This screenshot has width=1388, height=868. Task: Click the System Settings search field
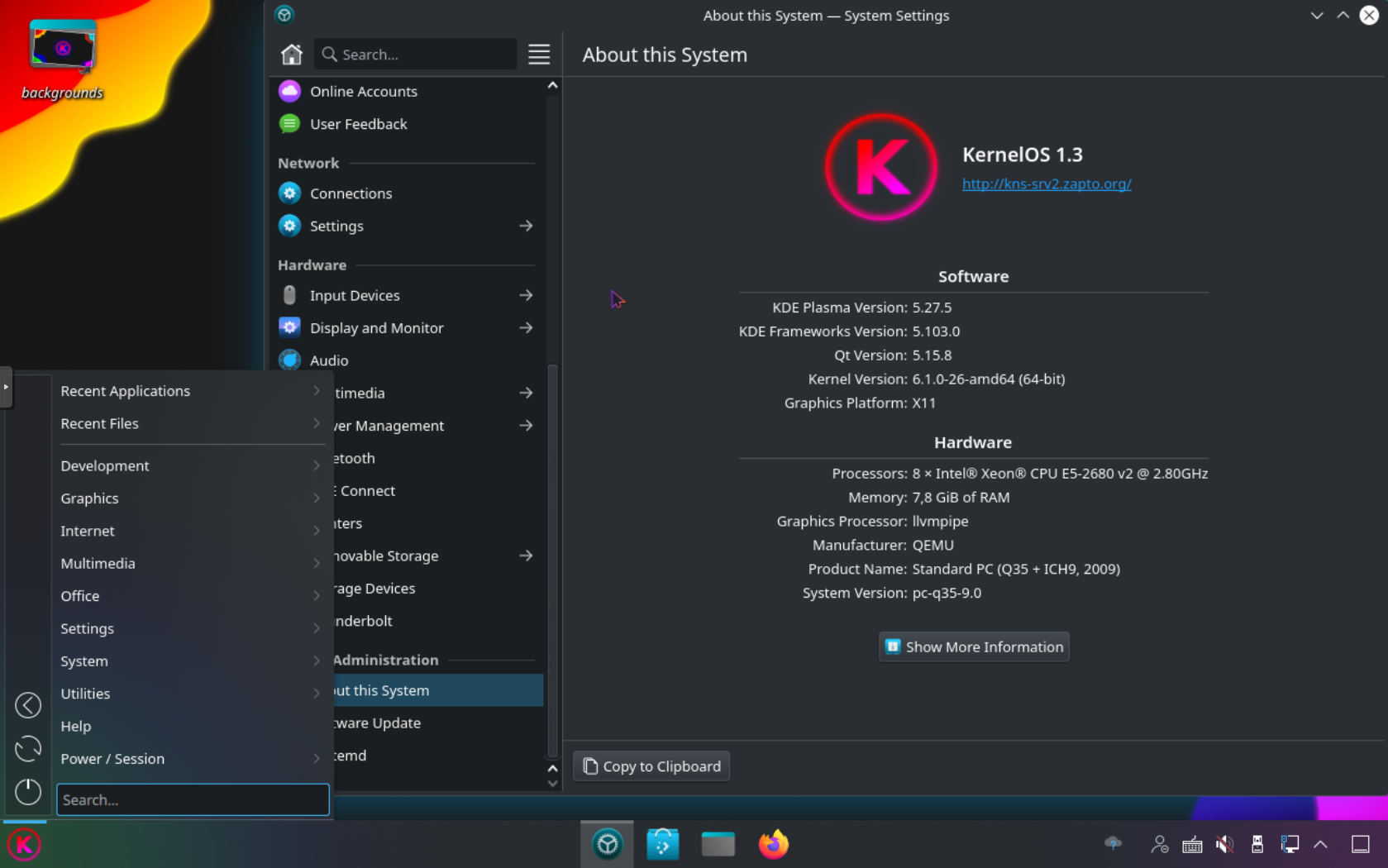click(x=416, y=55)
